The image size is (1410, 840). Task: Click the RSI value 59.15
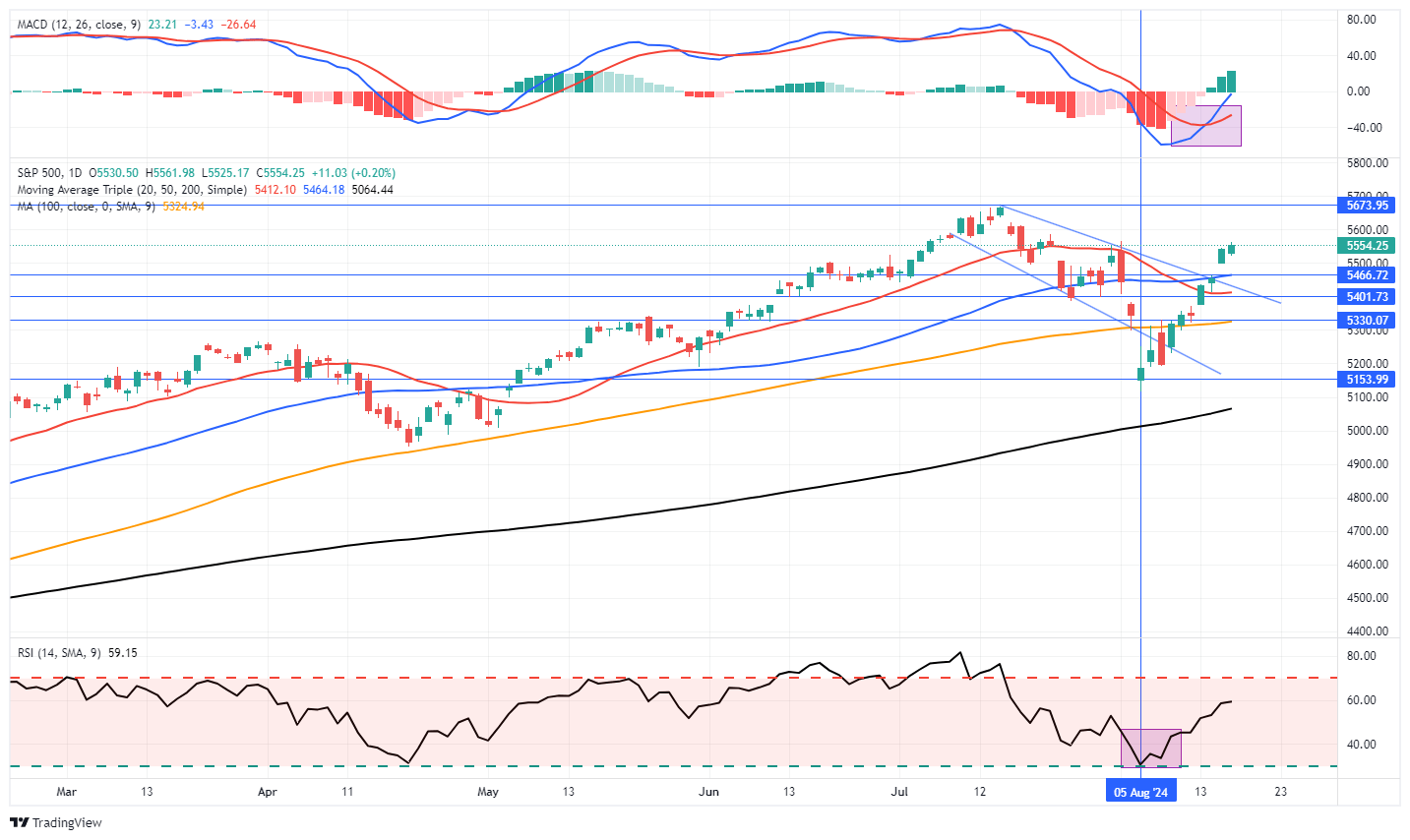click(x=124, y=652)
